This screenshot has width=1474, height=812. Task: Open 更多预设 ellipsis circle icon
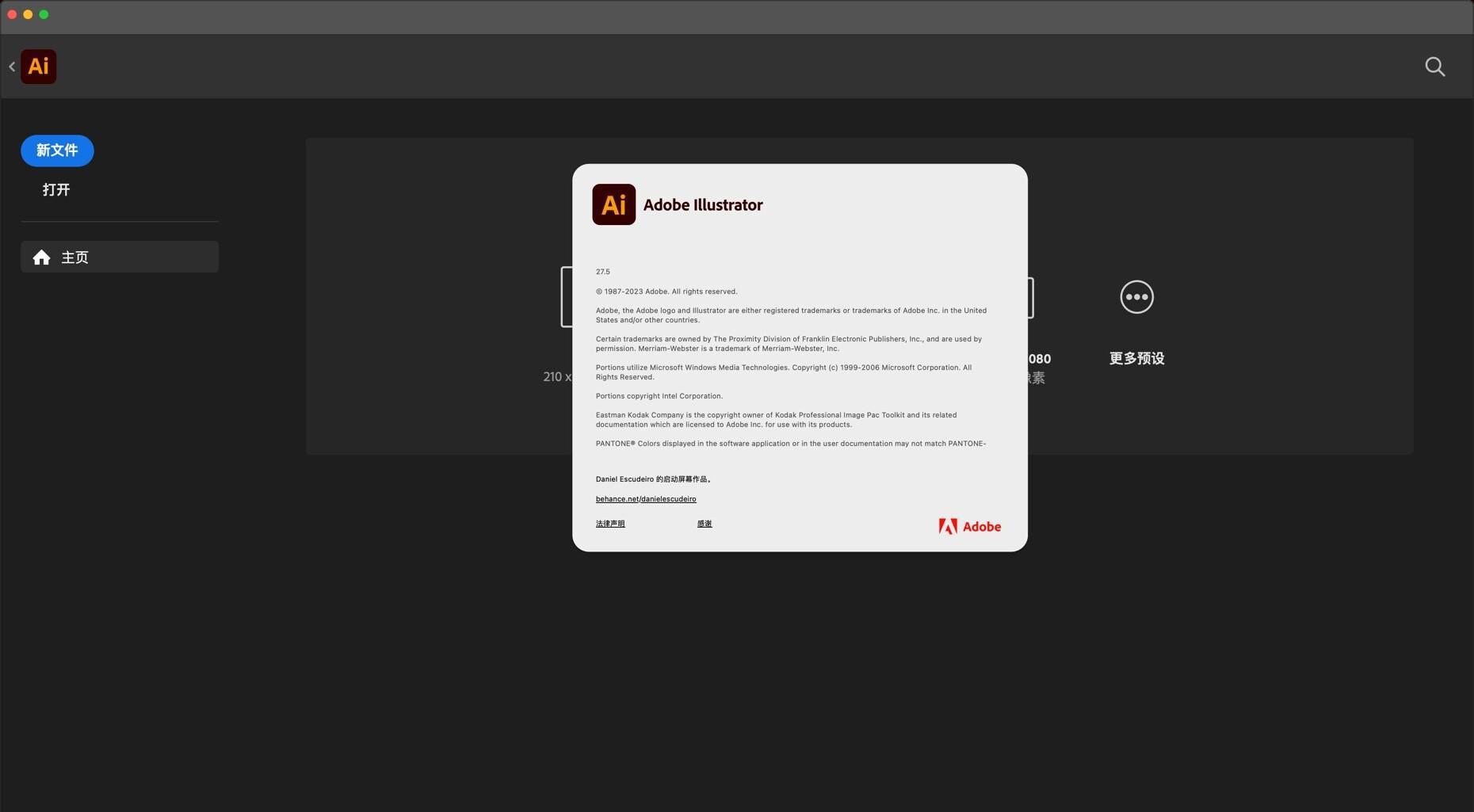point(1136,297)
